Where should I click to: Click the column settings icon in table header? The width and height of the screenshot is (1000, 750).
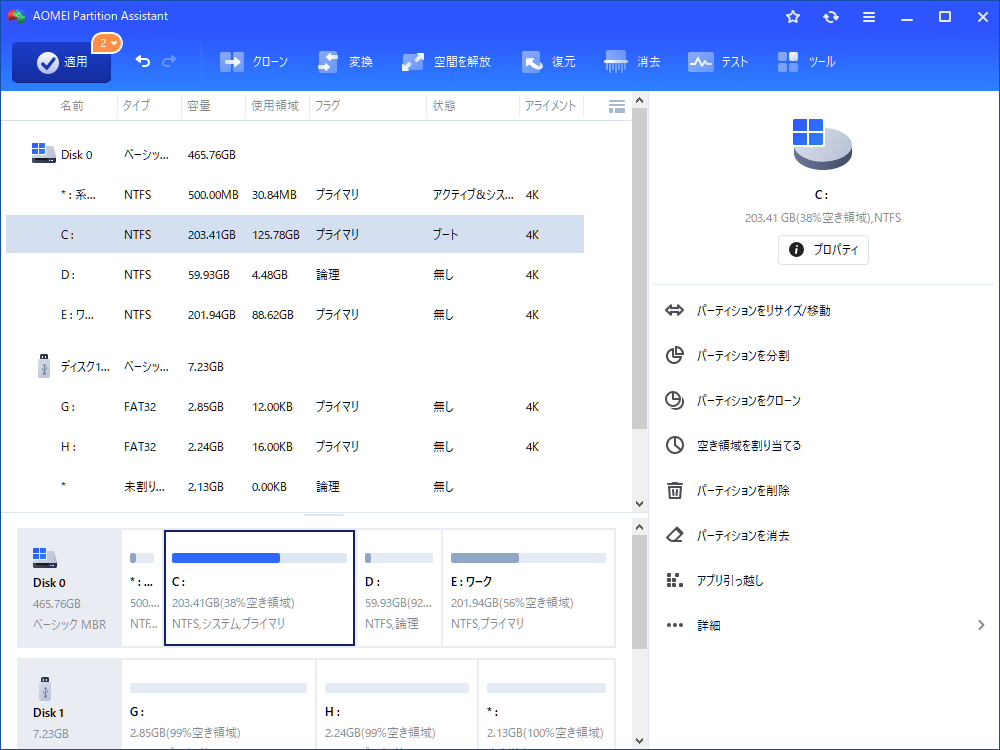click(x=617, y=107)
